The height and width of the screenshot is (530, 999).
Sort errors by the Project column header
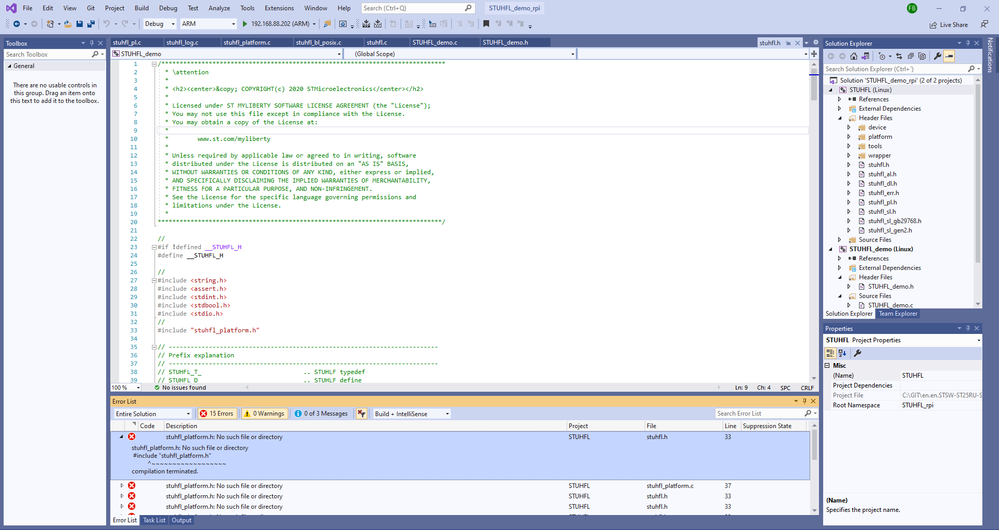click(605, 426)
